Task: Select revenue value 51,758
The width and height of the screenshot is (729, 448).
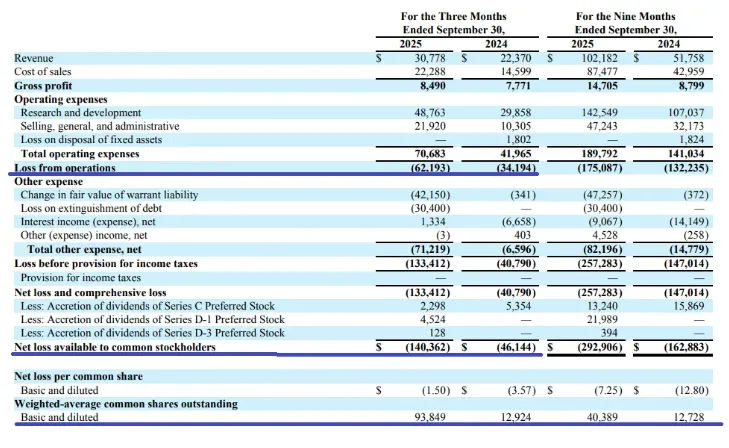Action: tap(689, 58)
